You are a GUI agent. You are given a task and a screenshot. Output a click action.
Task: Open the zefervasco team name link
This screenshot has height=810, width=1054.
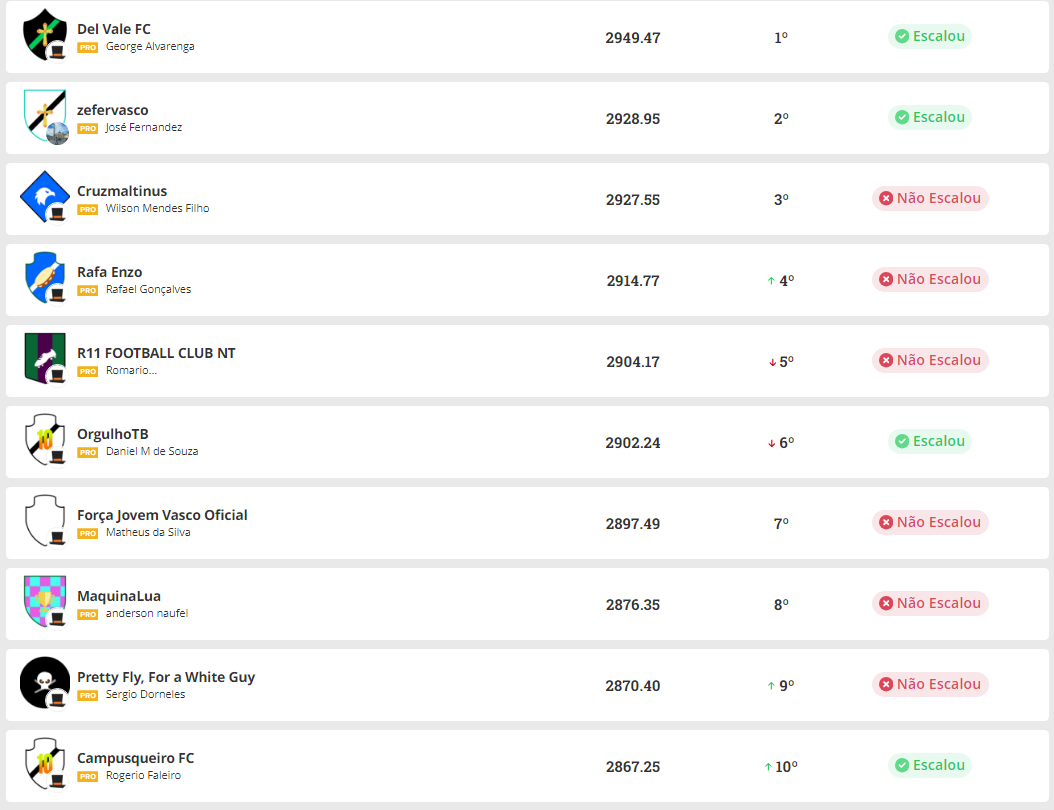coord(113,110)
